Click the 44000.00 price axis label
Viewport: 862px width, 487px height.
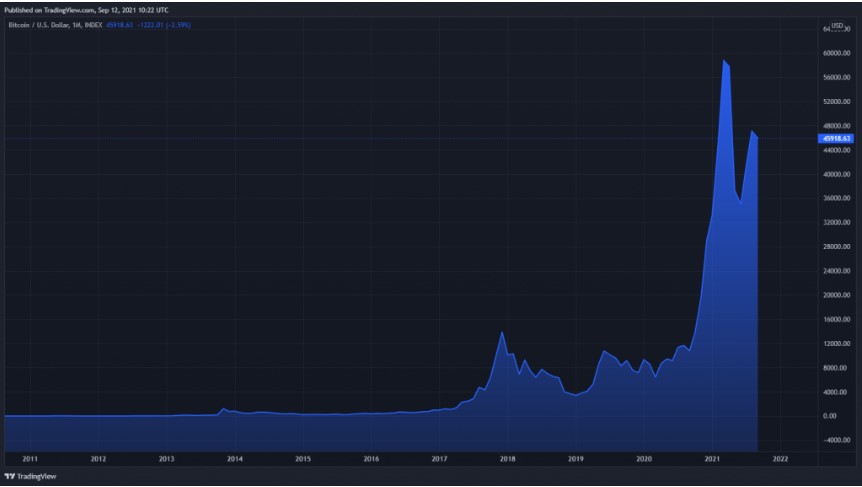click(836, 150)
